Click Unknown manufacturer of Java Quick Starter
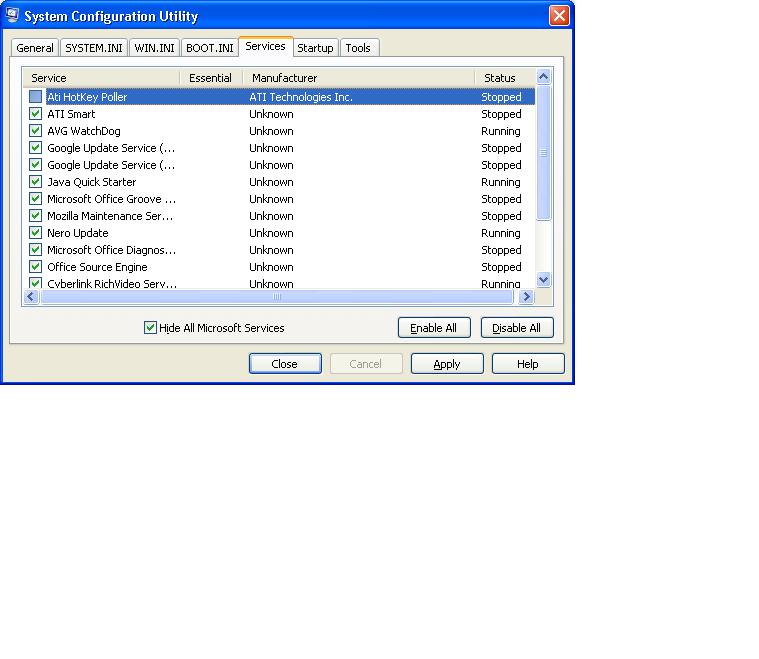 pos(272,182)
